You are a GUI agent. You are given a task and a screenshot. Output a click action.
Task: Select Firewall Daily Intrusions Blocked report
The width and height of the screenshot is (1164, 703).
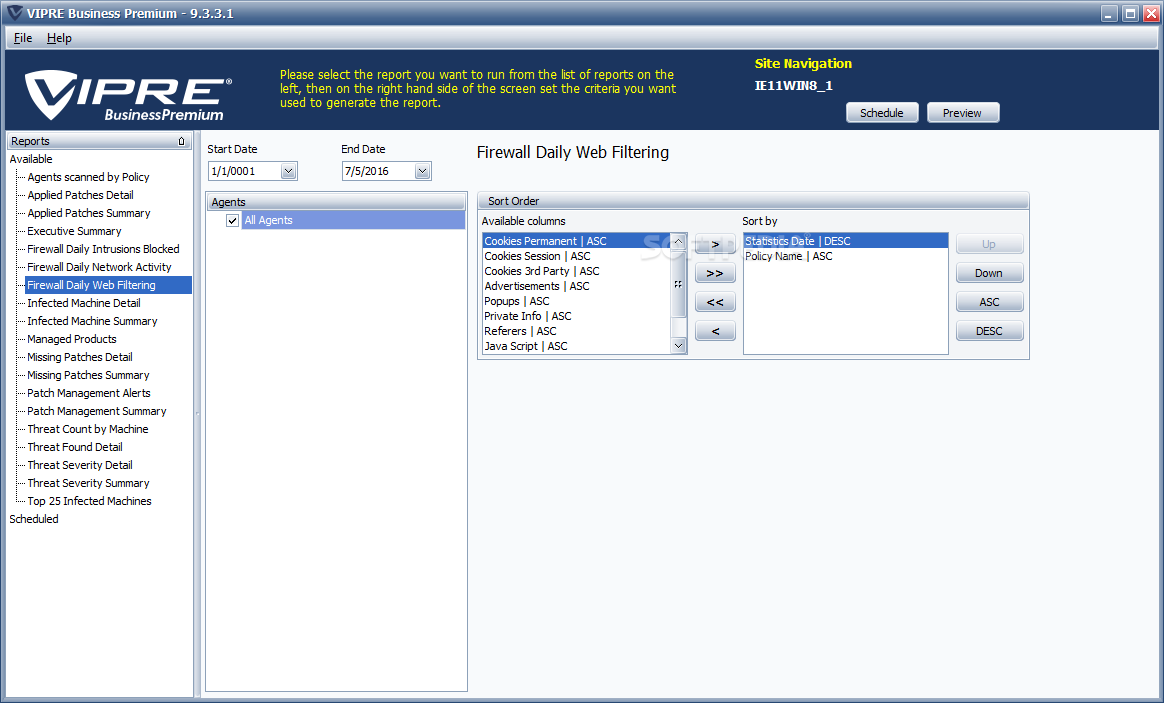click(103, 249)
